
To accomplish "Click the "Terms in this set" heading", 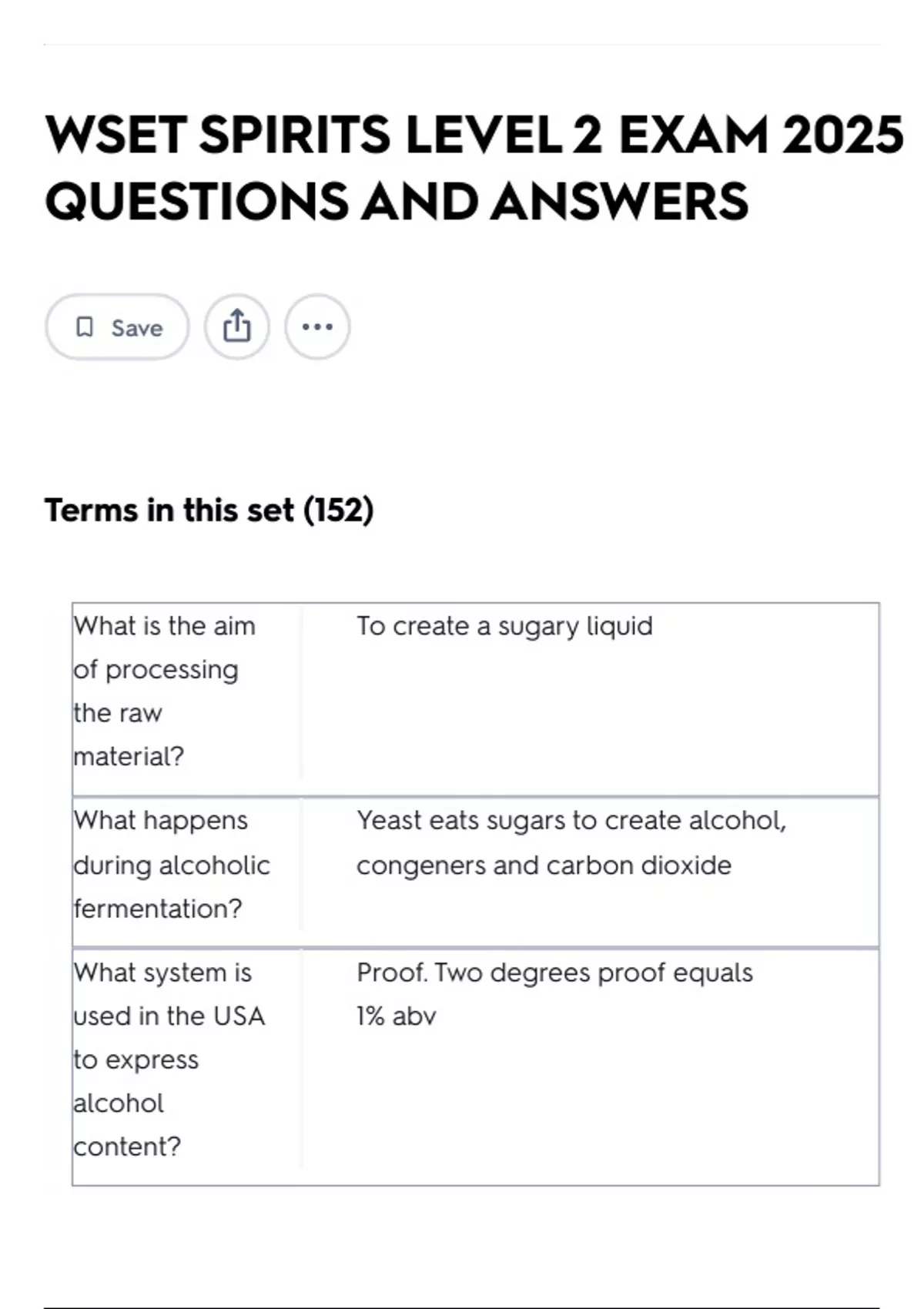I will (169, 510).
